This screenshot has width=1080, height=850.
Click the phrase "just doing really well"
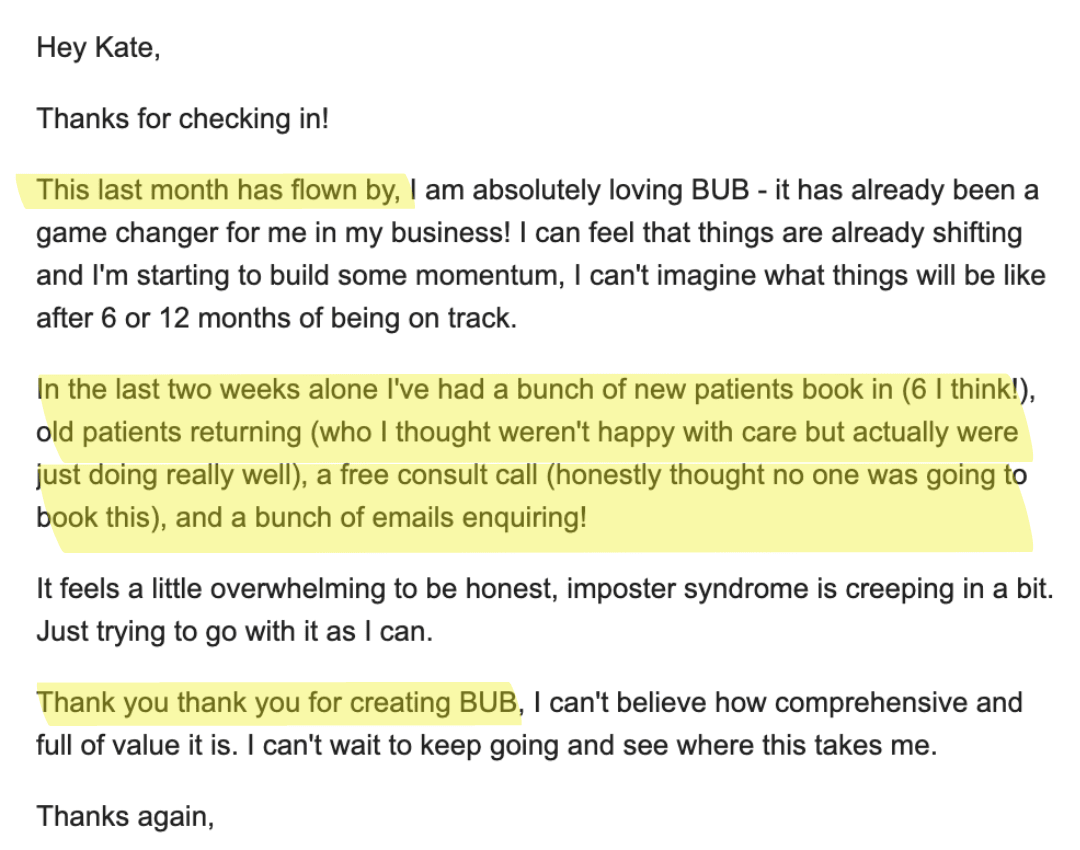click(x=165, y=476)
